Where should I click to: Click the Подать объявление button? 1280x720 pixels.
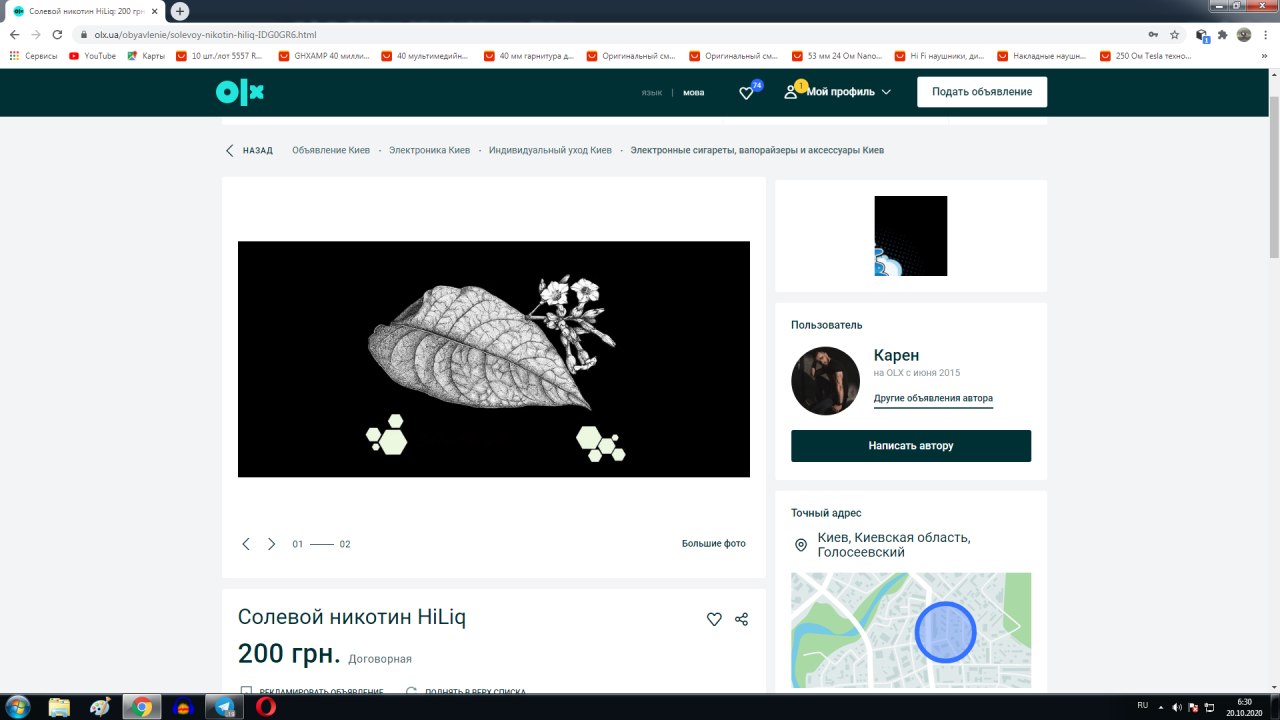pos(982,92)
